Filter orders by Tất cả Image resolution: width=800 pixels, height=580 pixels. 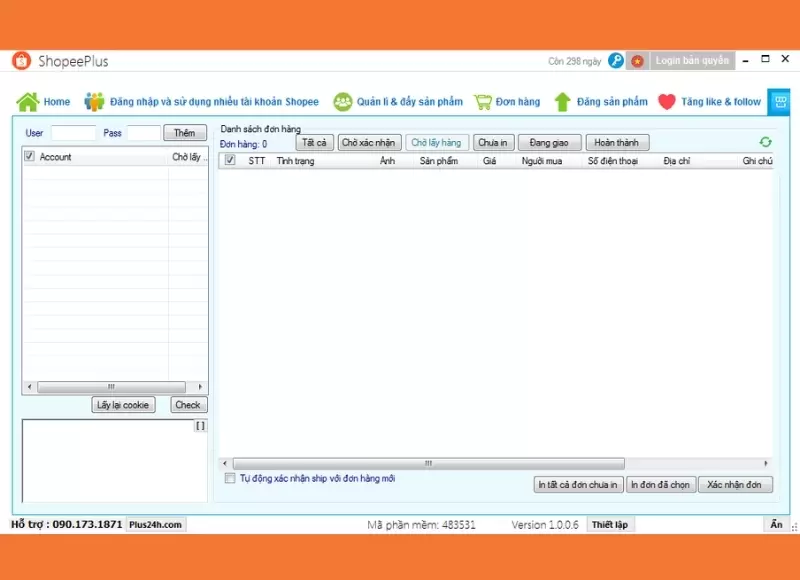click(314, 142)
